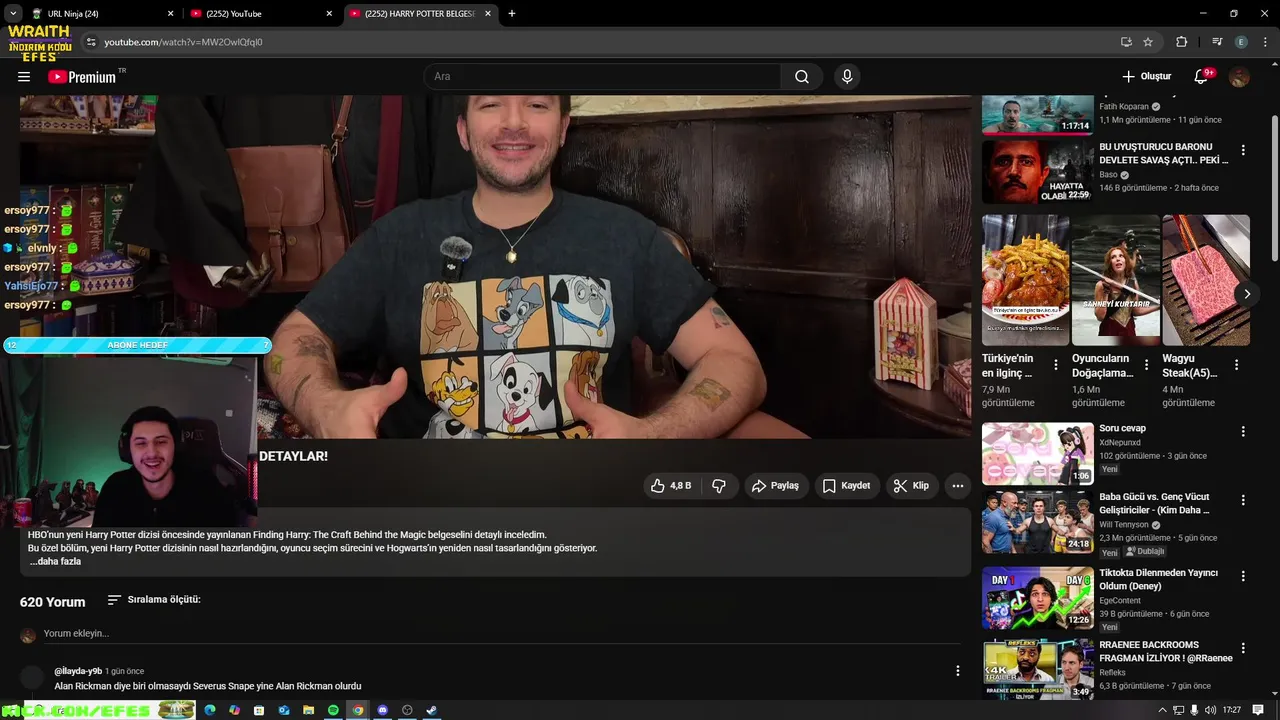Image resolution: width=1280 pixels, height=720 pixels.
Task: Open the video's three-dot more actions
Action: tap(957, 486)
